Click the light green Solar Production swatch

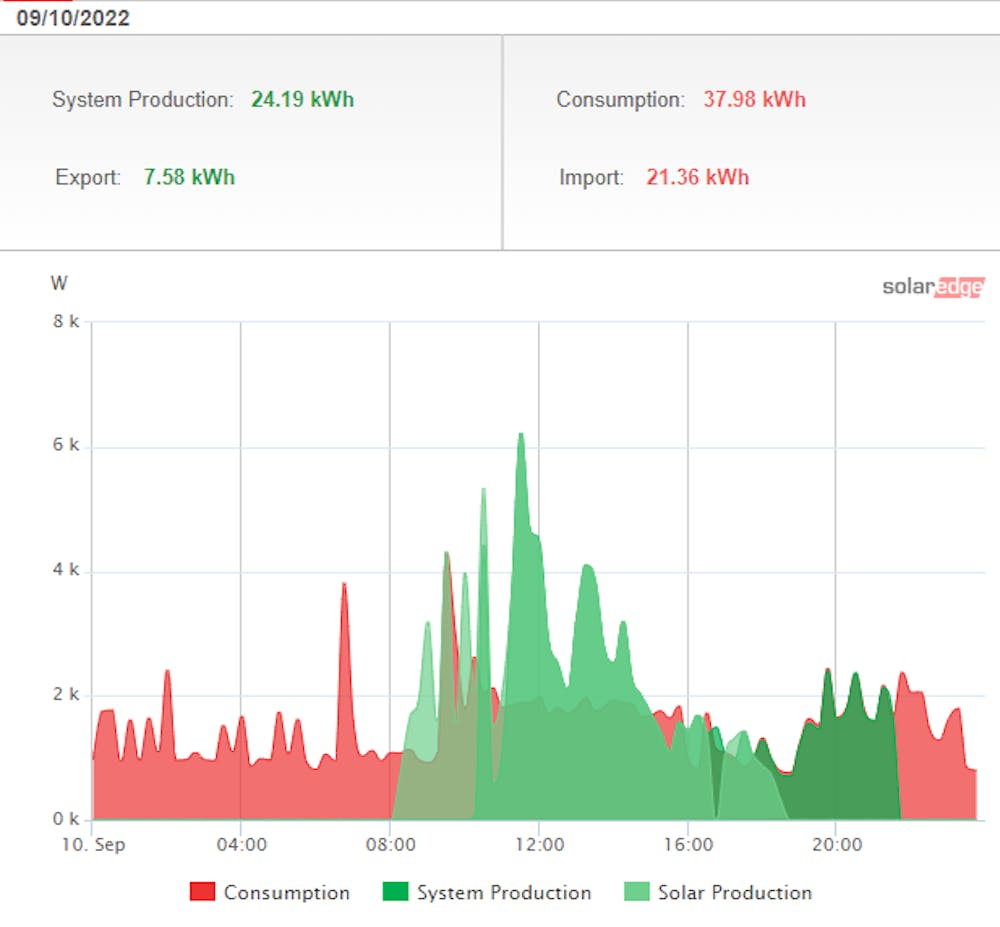tap(636, 891)
